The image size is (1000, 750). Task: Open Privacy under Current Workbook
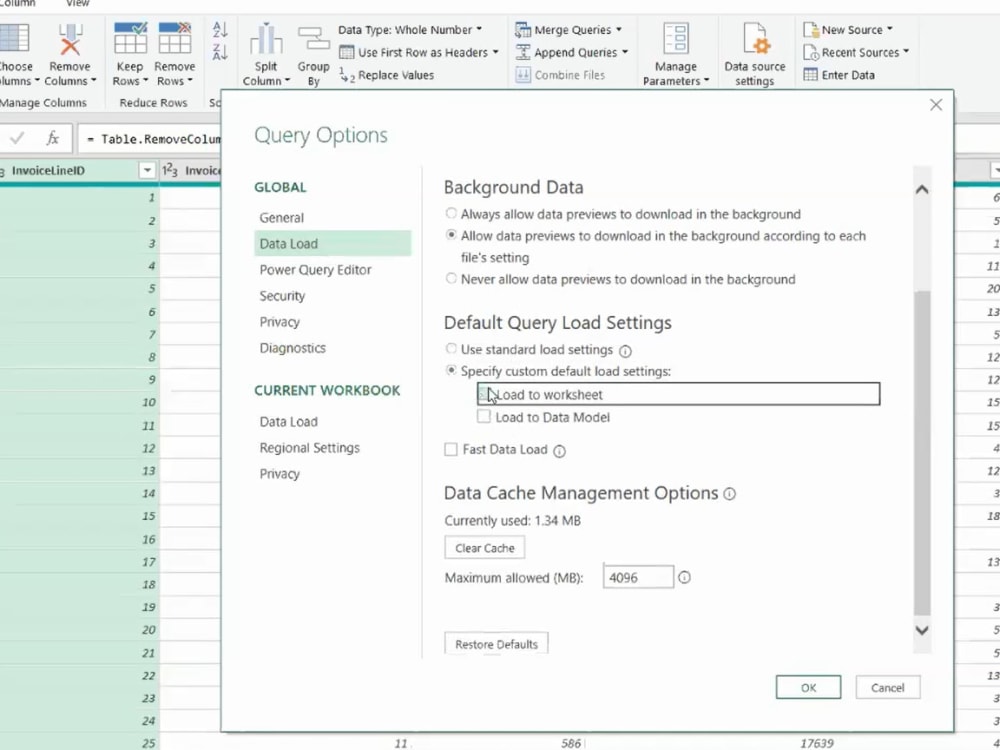tap(279, 474)
